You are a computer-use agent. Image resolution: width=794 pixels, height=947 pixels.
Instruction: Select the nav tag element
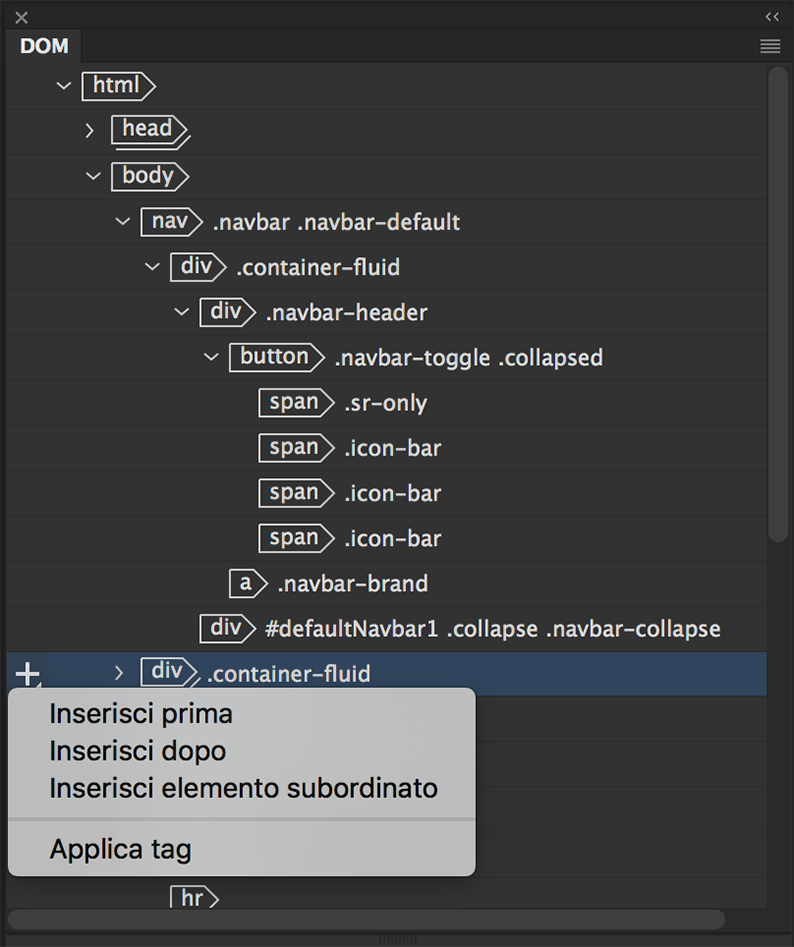point(170,221)
